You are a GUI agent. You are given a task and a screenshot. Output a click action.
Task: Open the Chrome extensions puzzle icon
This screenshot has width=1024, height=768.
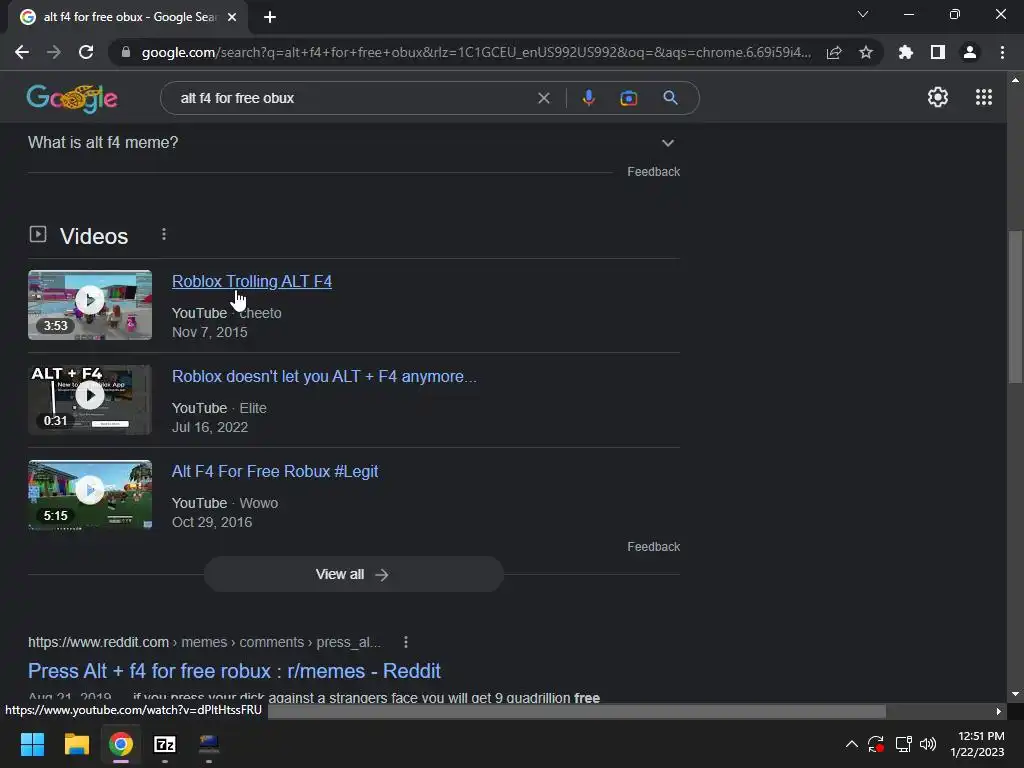906,52
